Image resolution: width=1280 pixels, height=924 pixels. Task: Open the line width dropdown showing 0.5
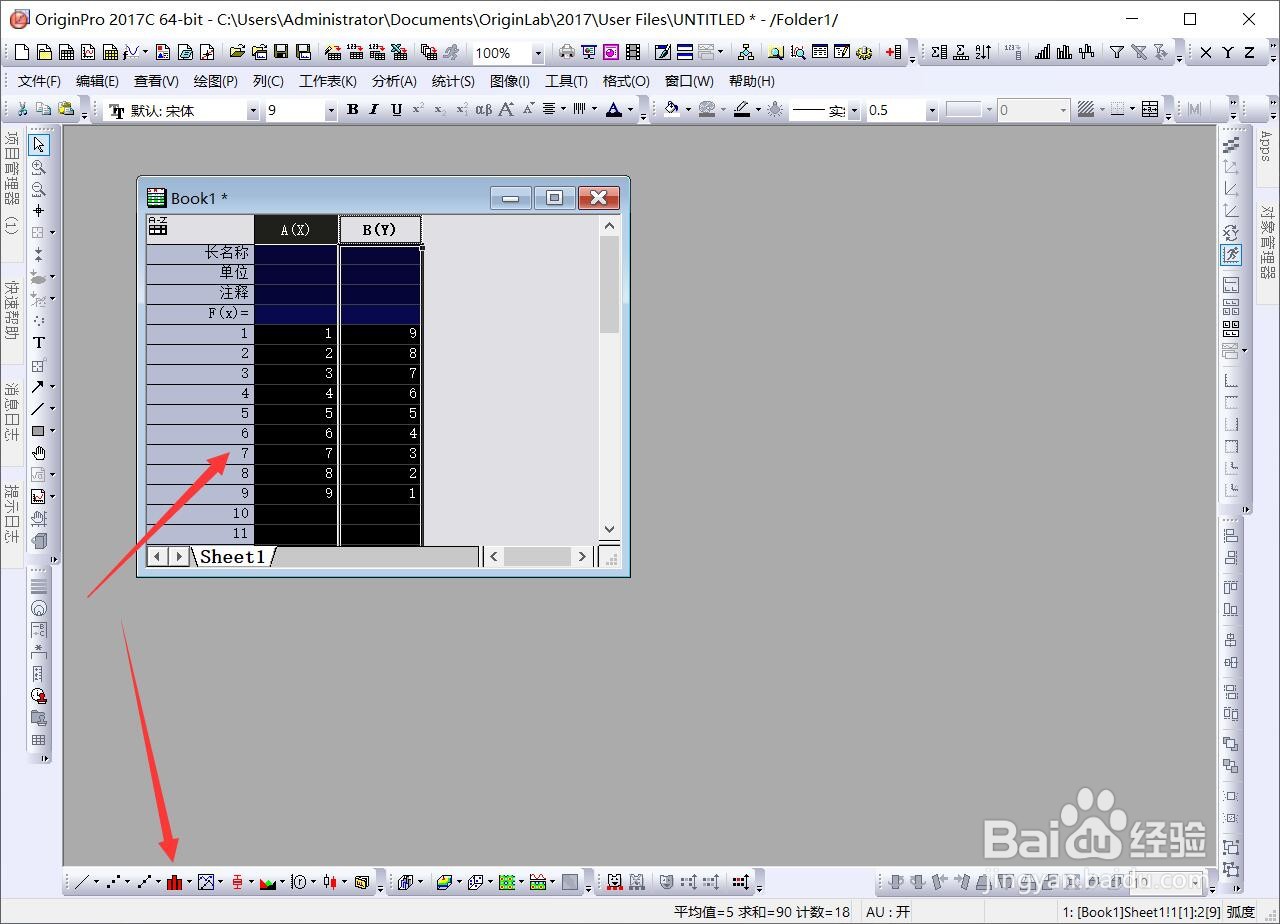932,111
